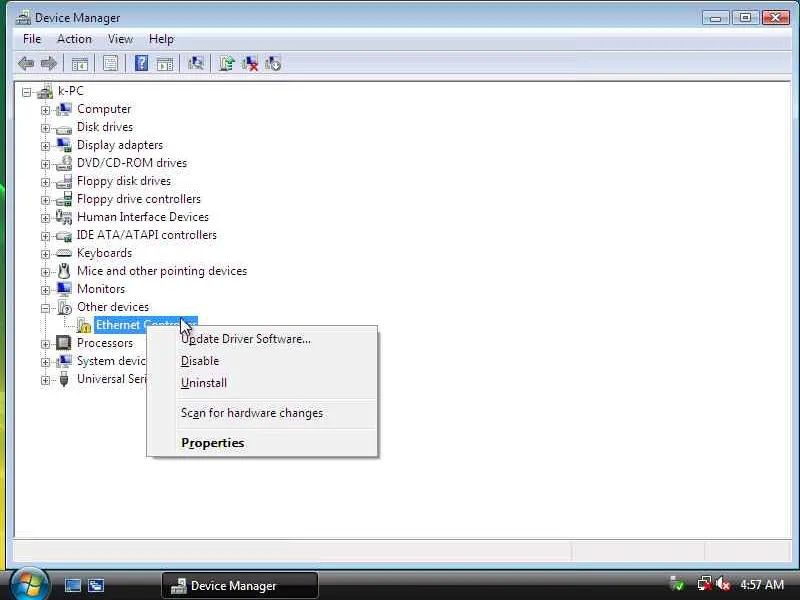Click Switch between windows quick launch icon
Viewport: 800px width, 600px height.
pyautogui.click(x=96, y=585)
